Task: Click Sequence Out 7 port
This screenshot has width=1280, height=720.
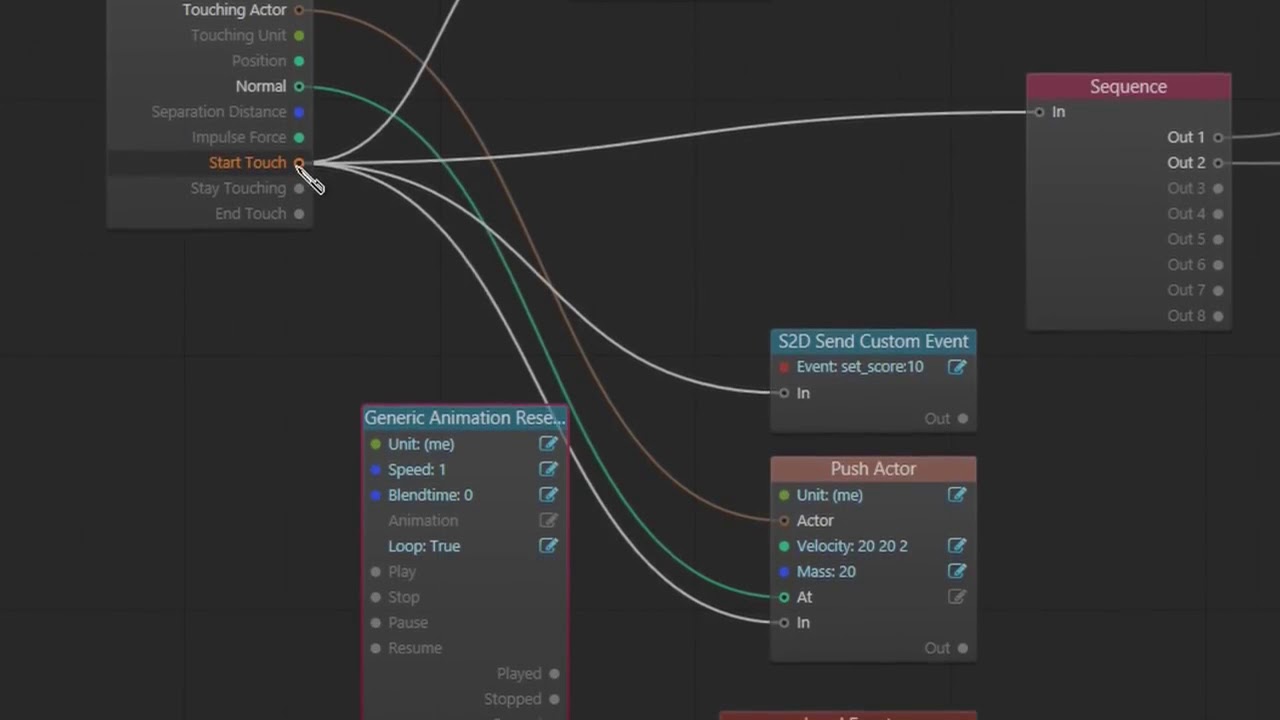Action: pyautogui.click(x=1218, y=290)
